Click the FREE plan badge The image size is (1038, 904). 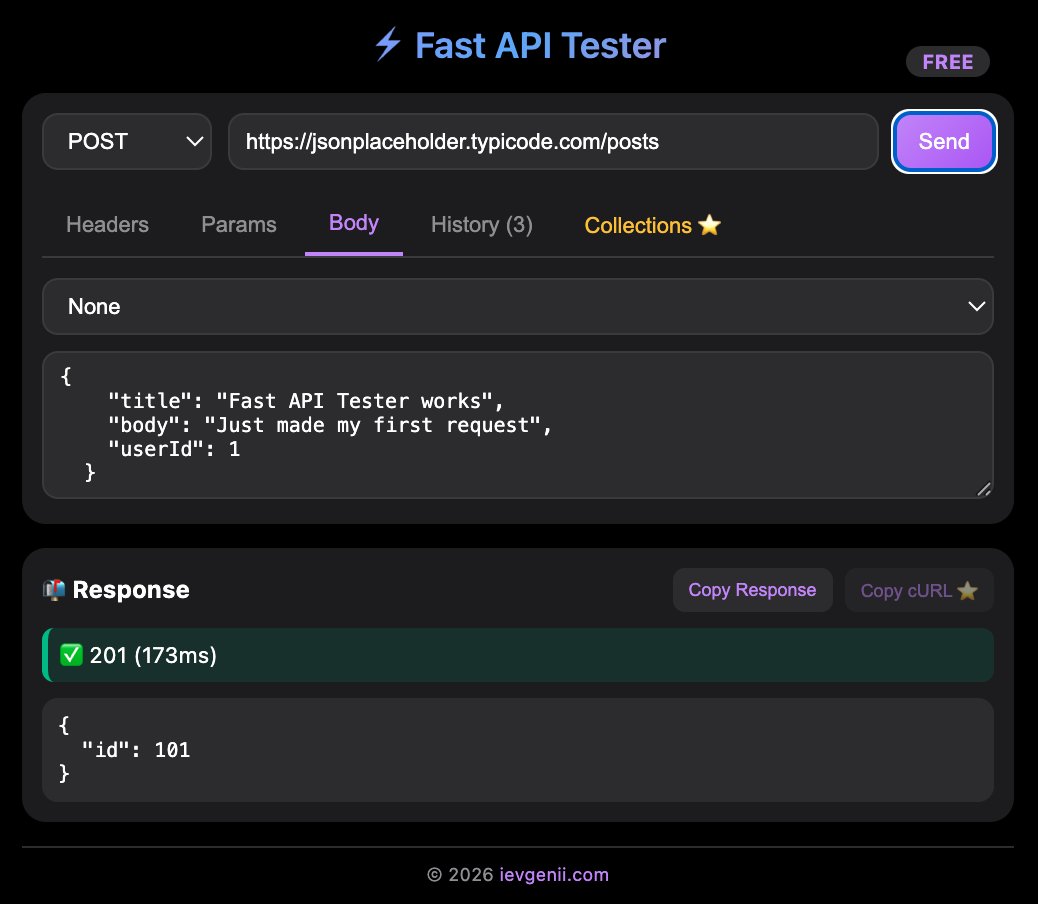pyautogui.click(x=947, y=62)
